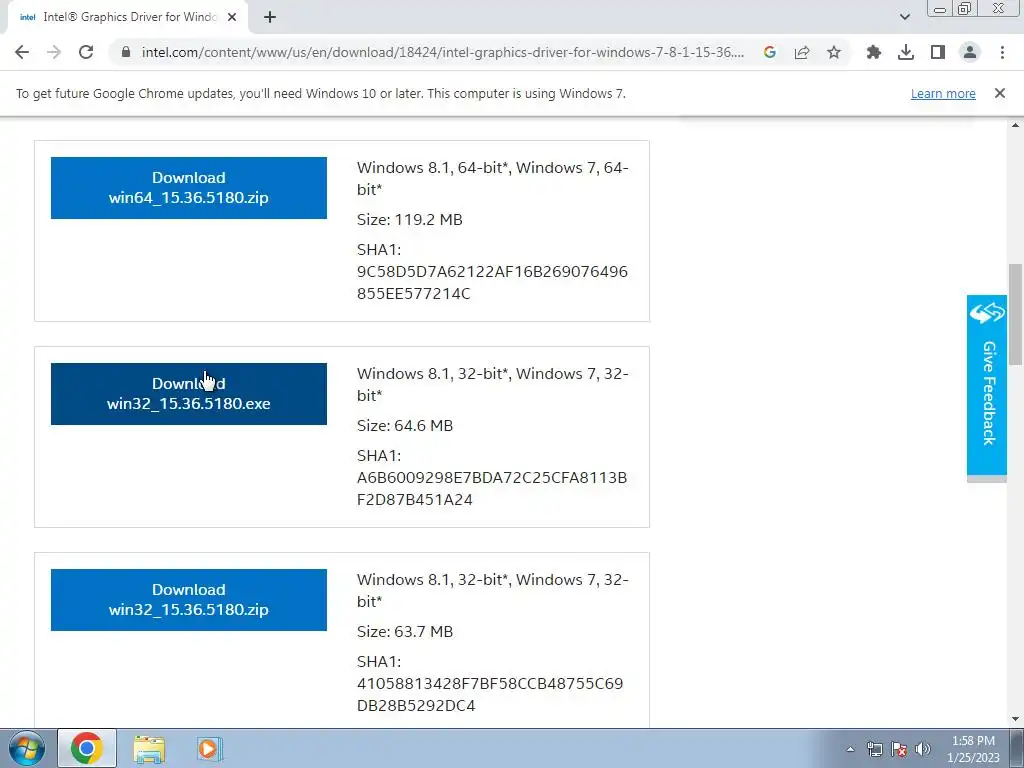Screen dimensions: 1024x768
Task: Bookmark this page with the star
Action: (834, 52)
